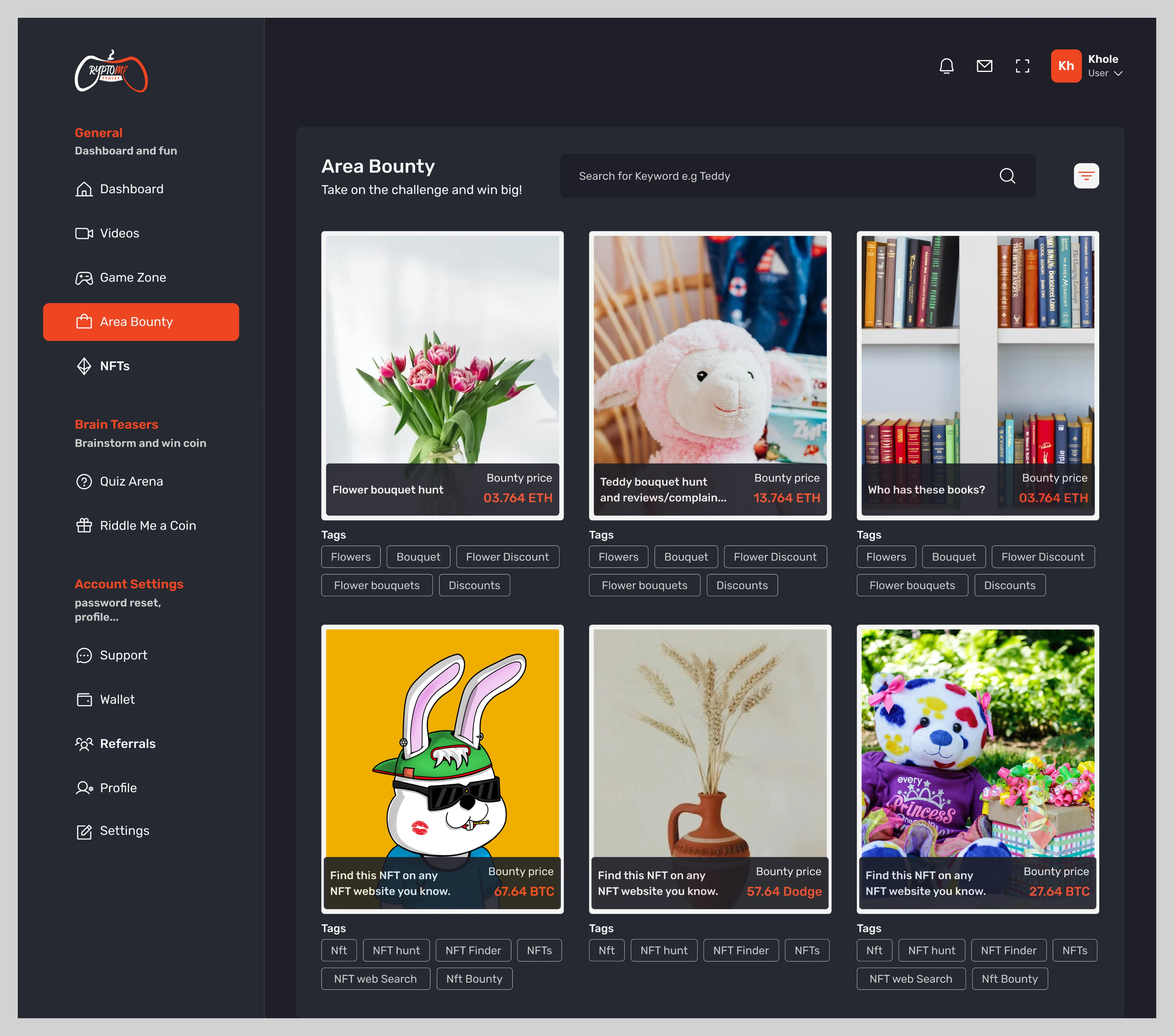The height and width of the screenshot is (1036, 1174).
Task: Open the Game Zone menu item
Action: pos(133,278)
